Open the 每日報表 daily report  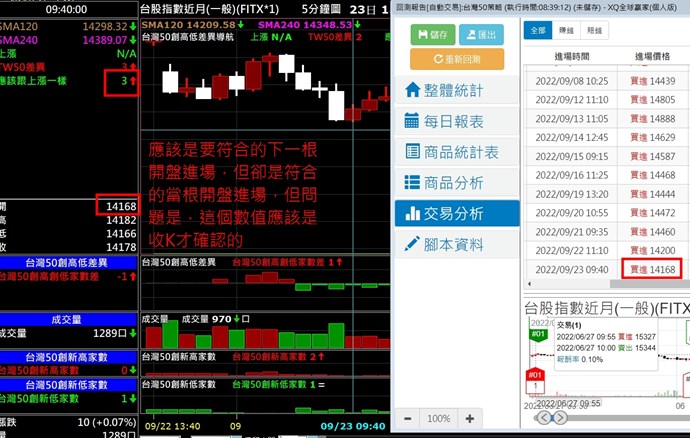coord(457,121)
